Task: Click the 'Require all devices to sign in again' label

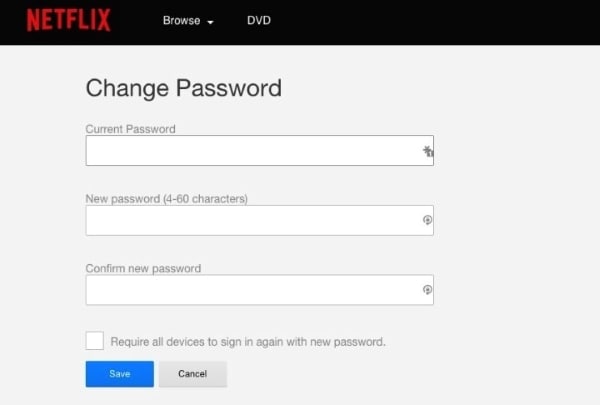Action: coord(248,342)
